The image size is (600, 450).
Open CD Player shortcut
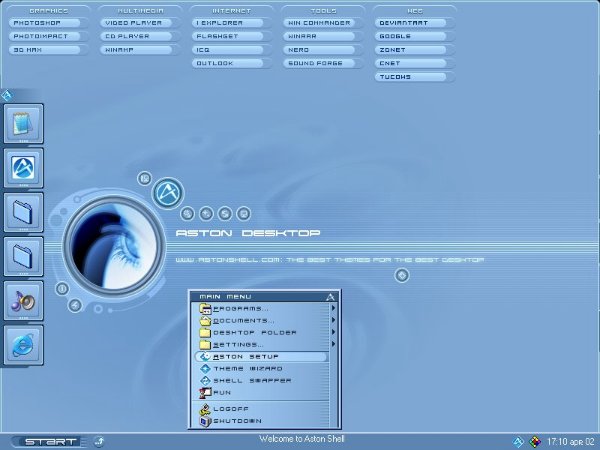(x=136, y=36)
